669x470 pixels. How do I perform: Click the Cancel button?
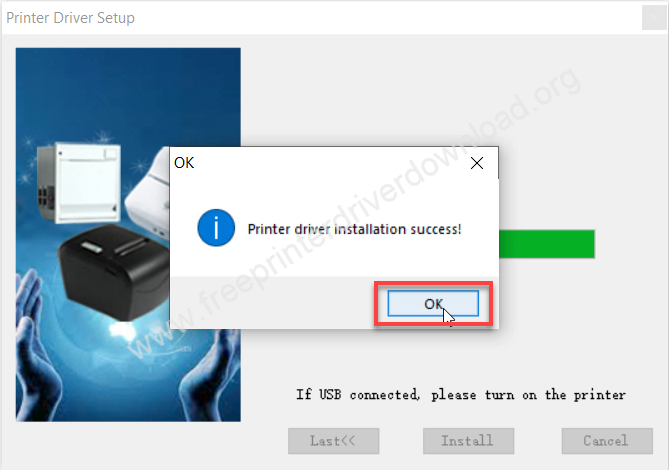coord(607,441)
